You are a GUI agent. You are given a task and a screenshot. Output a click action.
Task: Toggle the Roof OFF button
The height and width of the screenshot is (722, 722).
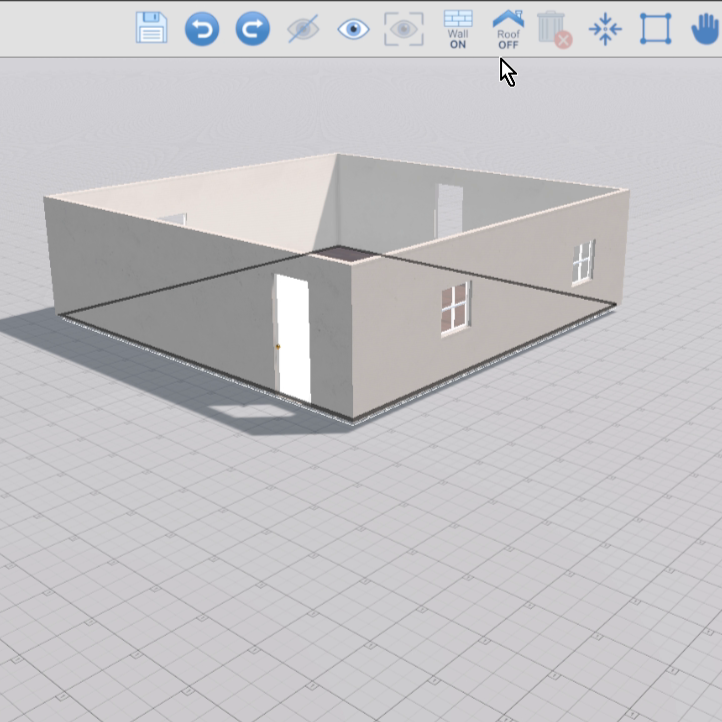tap(508, 29)
